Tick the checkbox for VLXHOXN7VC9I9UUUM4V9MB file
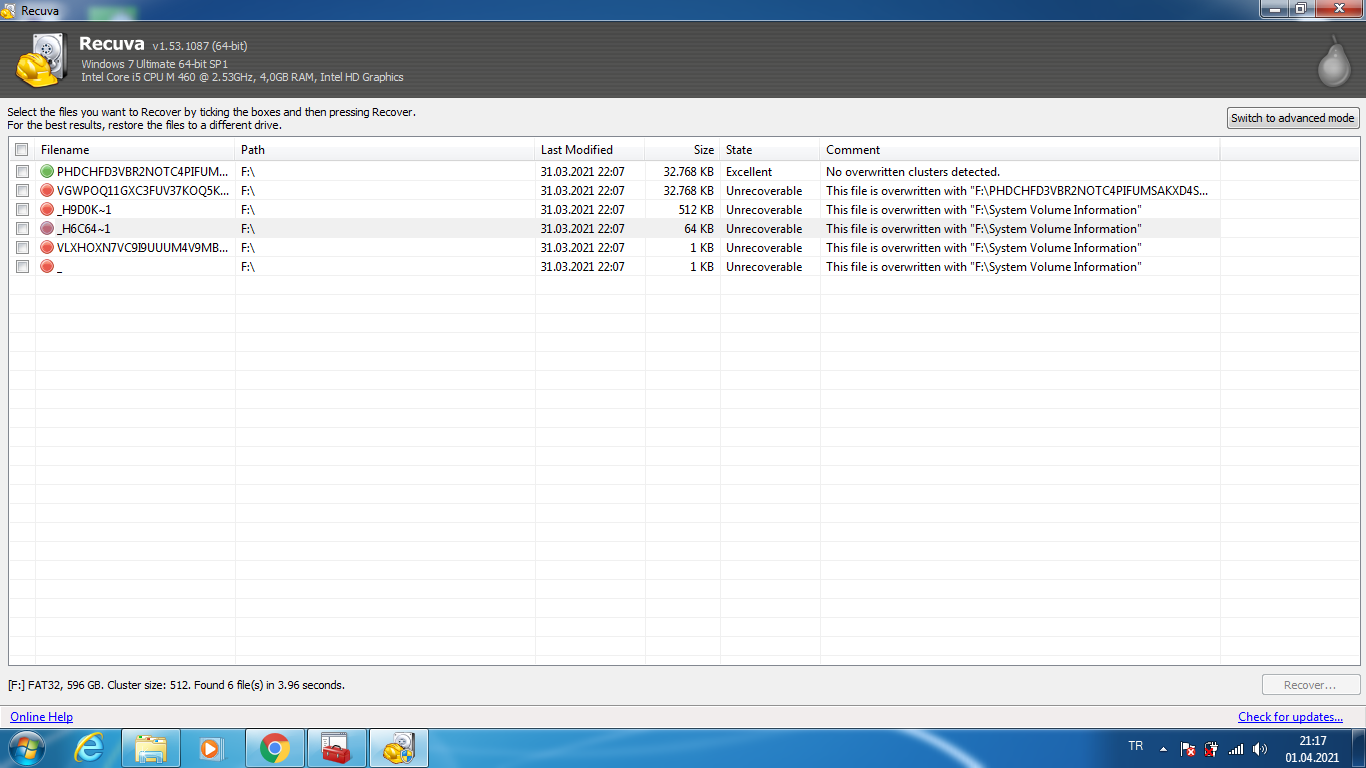The image size is (1366, 768). click(22, 248)
